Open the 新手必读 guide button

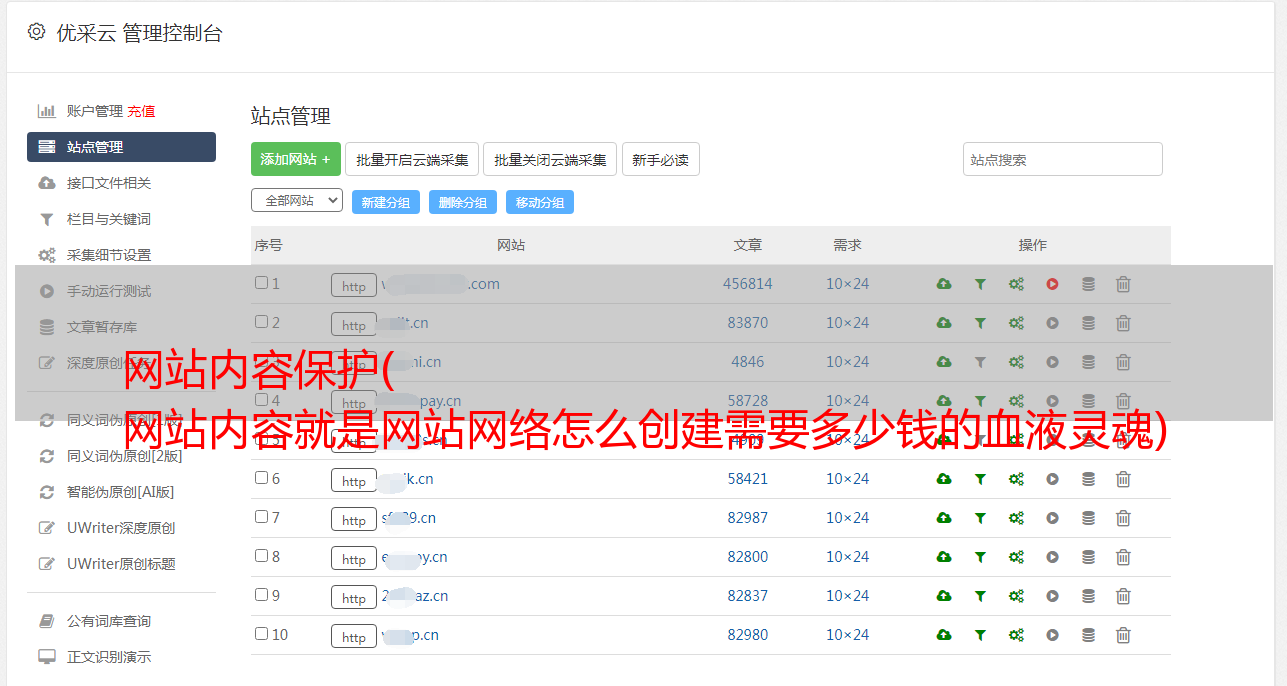660,159
